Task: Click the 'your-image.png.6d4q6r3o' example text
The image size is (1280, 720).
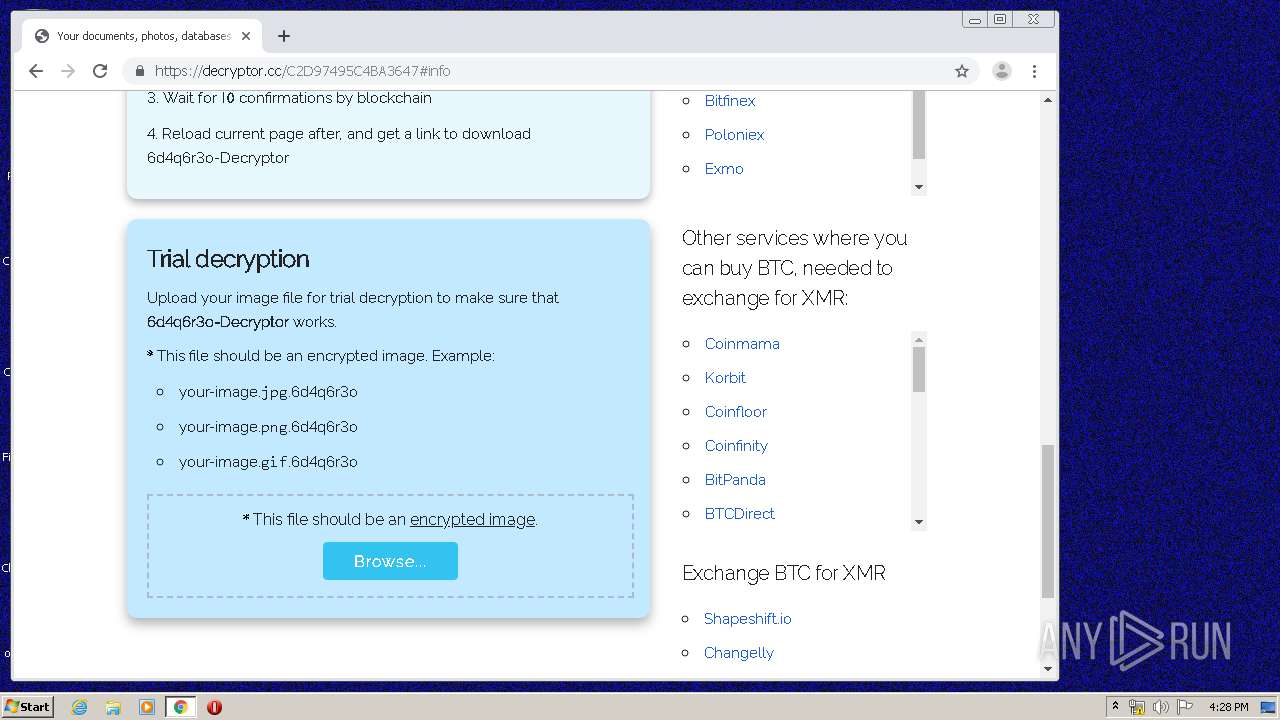Action: coord(268,427)
